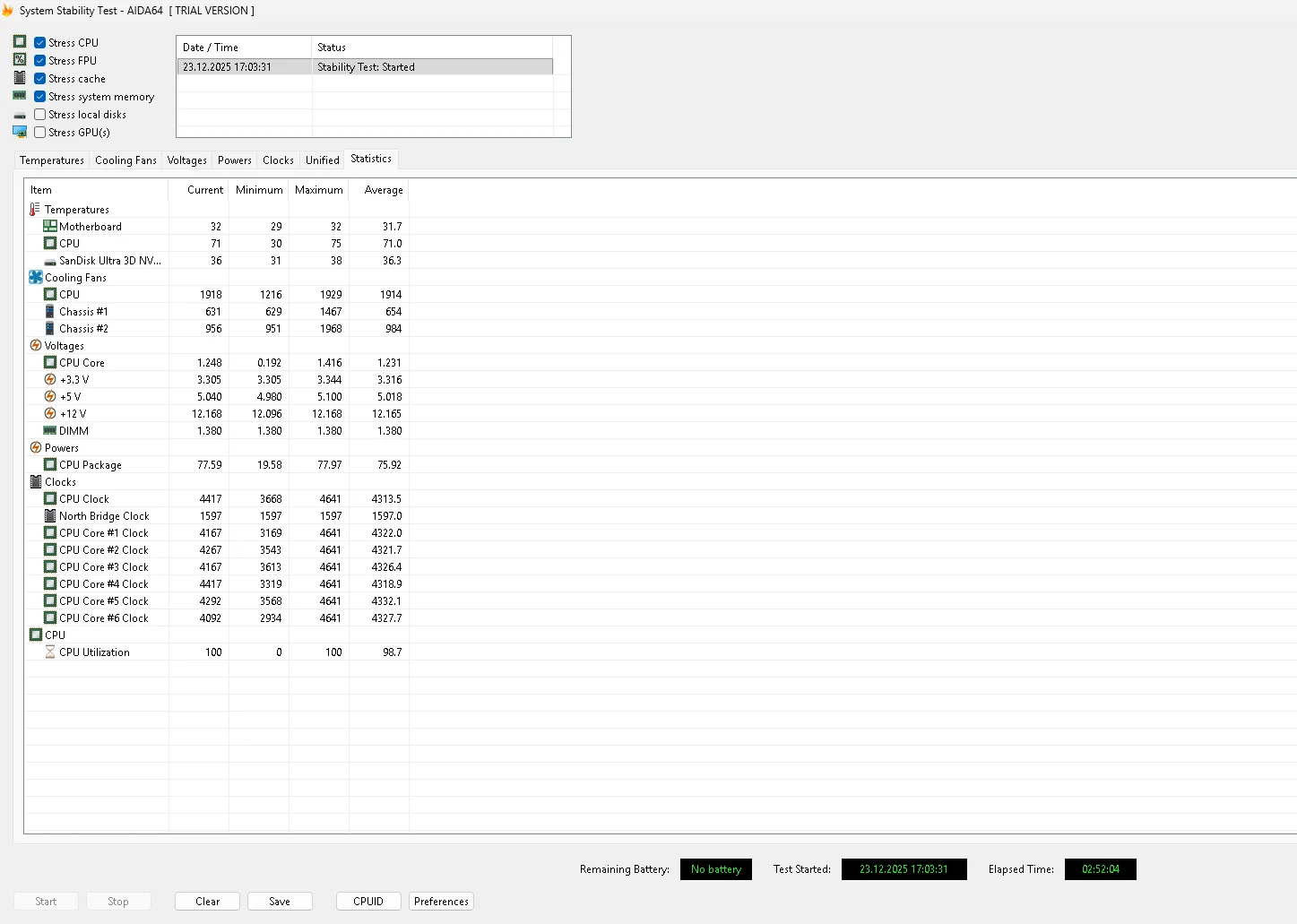Image resolution: width=1297 pixels, height=924 pixels.
Task: Click the CPU Package current value 77.59
Action: pyautogui.click(x=210, y=465)
